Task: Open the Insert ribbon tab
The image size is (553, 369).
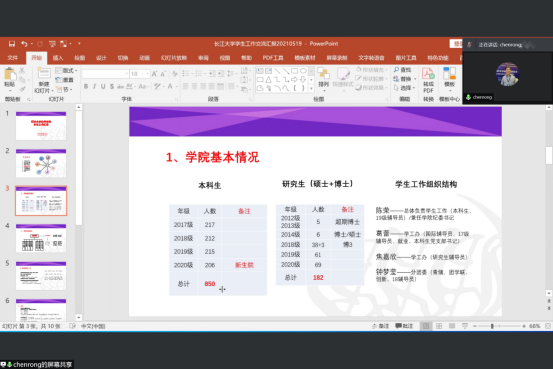Action: click(58, 58)
